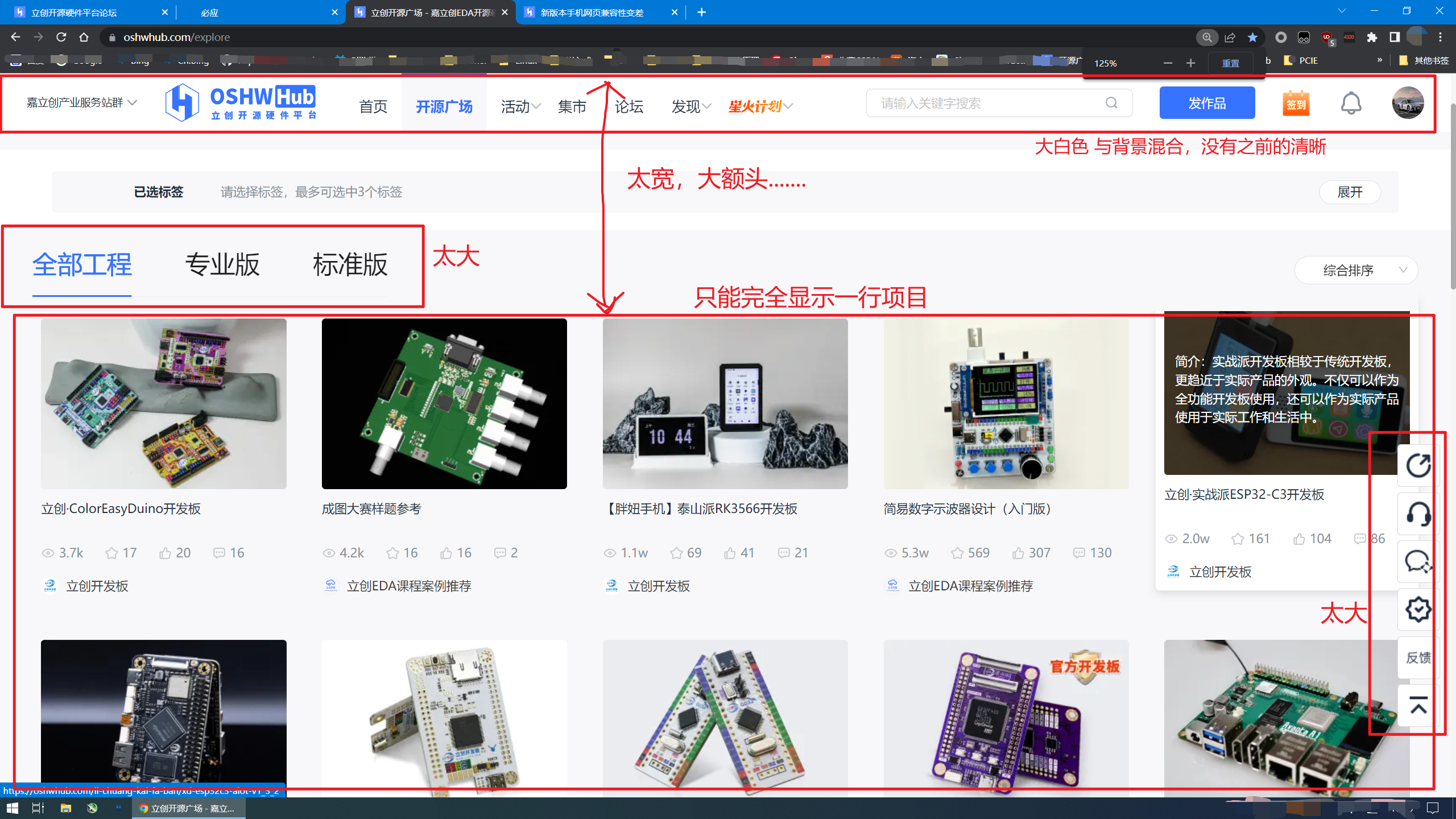Image resolution: width=1456 pixels, height=819 pixels.
Task: Click the 展开 tags button
Action: (1349, 192)
